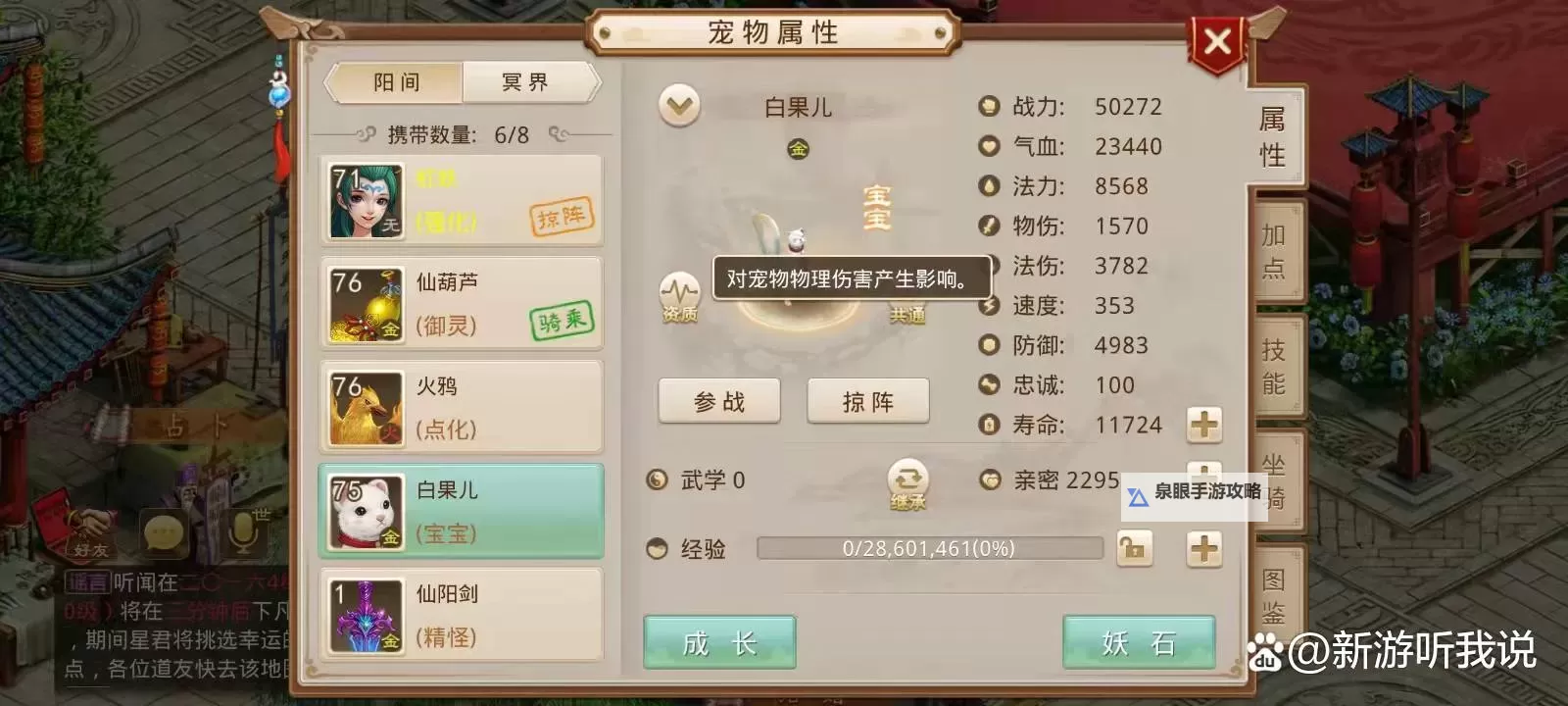Switch to 冥界 pet list

tap(526, 82)
